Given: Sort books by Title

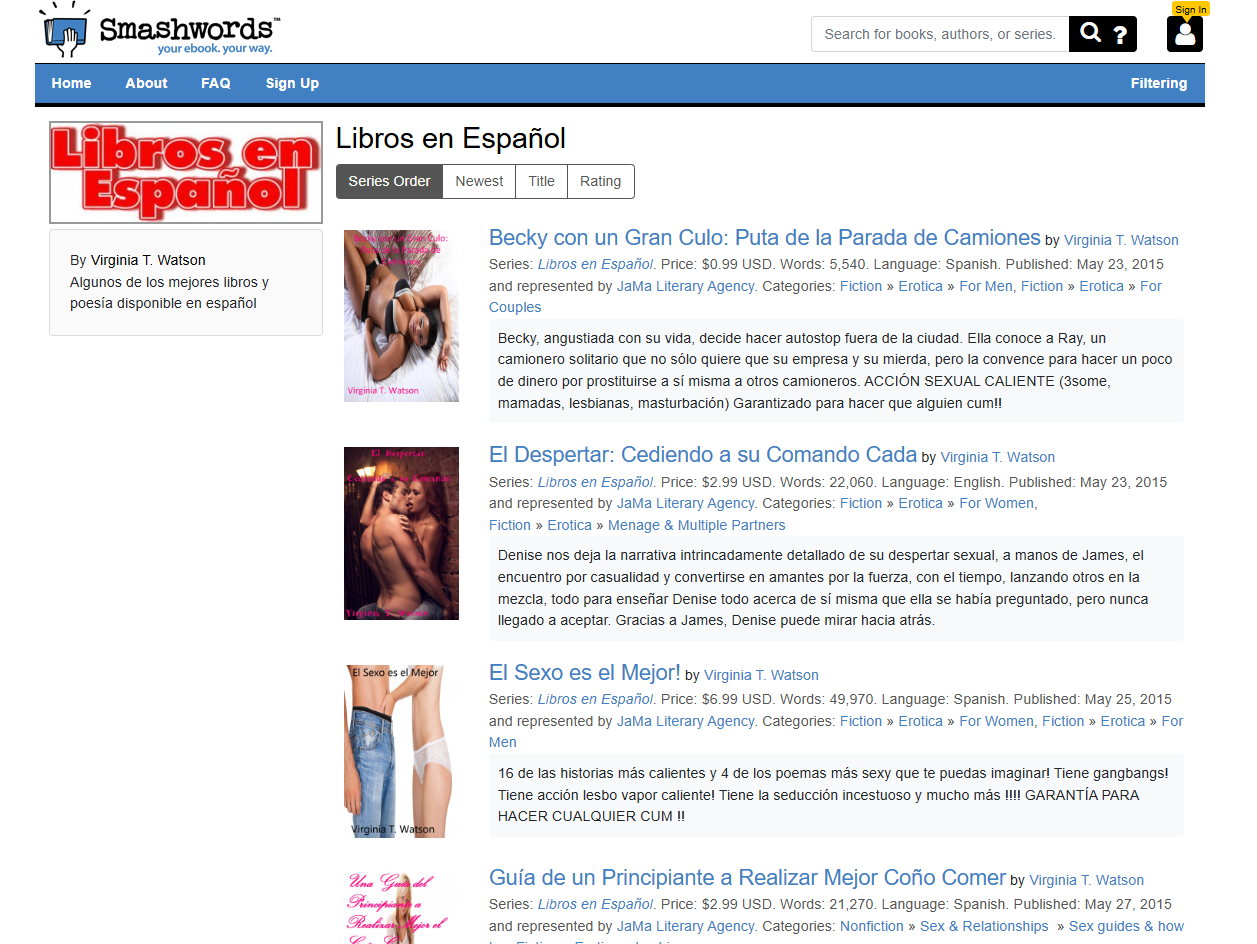Looking at the screenshot, I should click(x=541, y=181).
